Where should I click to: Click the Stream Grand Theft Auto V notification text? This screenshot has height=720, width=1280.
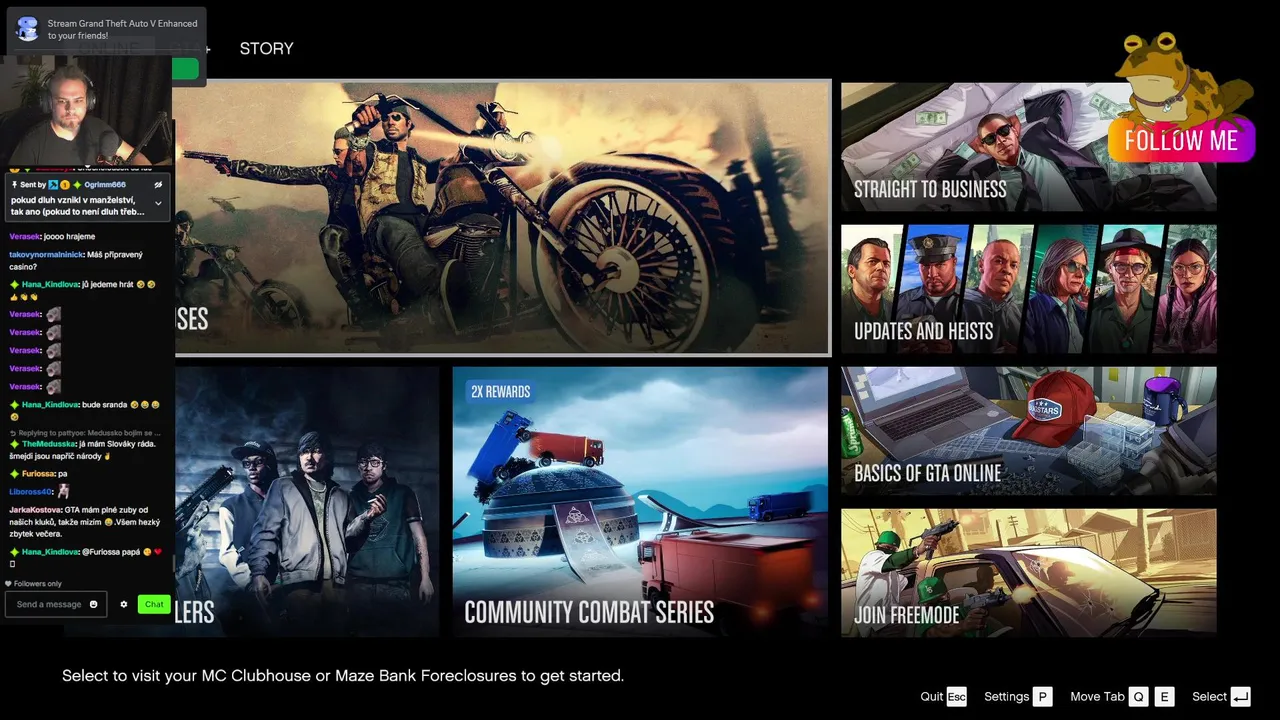click(122, 29)
